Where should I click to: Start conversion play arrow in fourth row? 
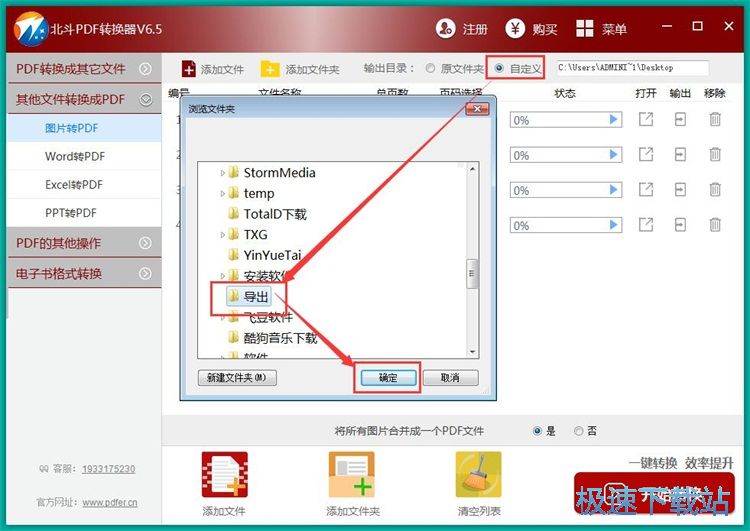tap(614, 225)
